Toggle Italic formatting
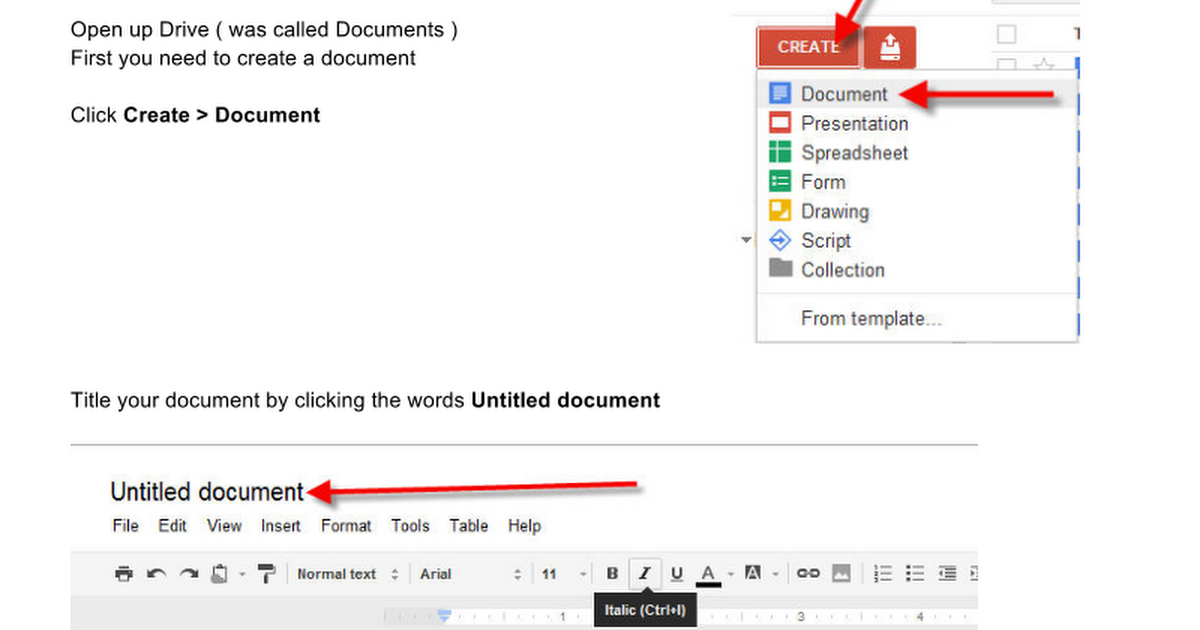 pyautogui.click(x=645, y=574)
